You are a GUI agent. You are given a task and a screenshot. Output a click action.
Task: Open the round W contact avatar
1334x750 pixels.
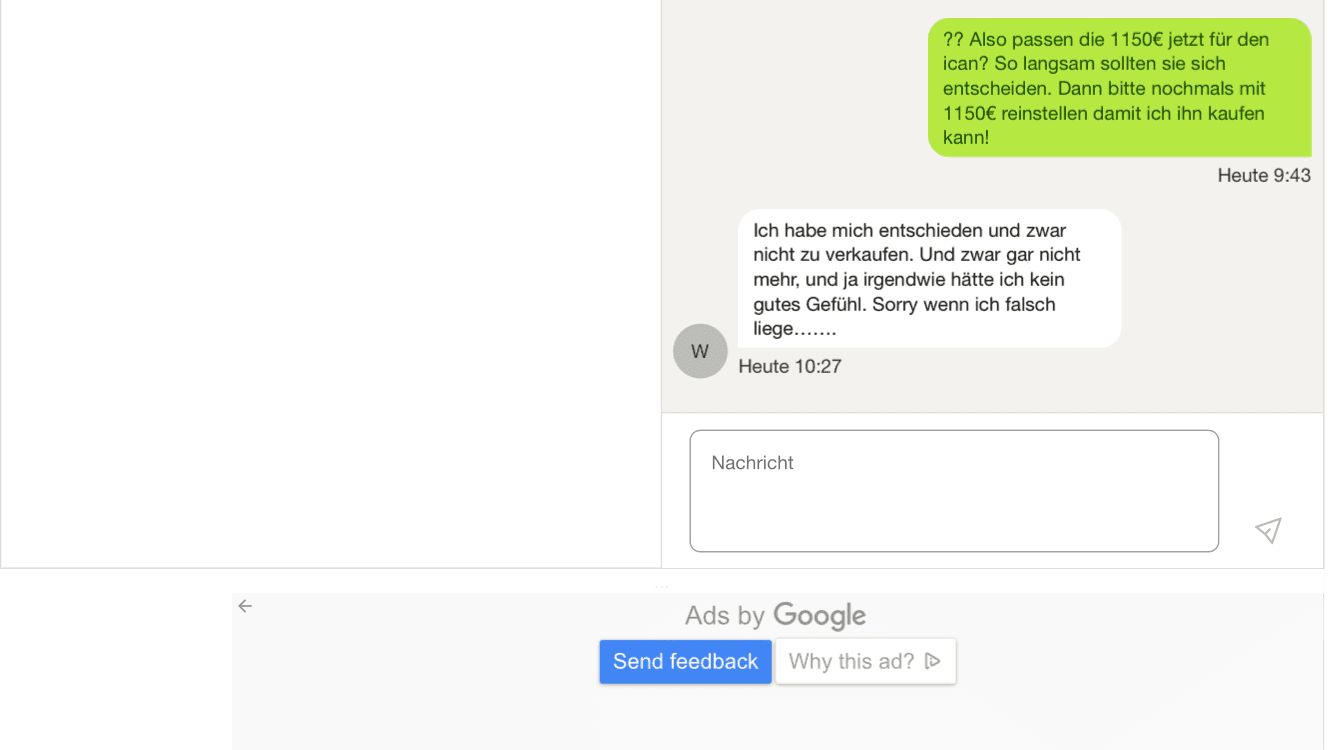coord(700,351)
